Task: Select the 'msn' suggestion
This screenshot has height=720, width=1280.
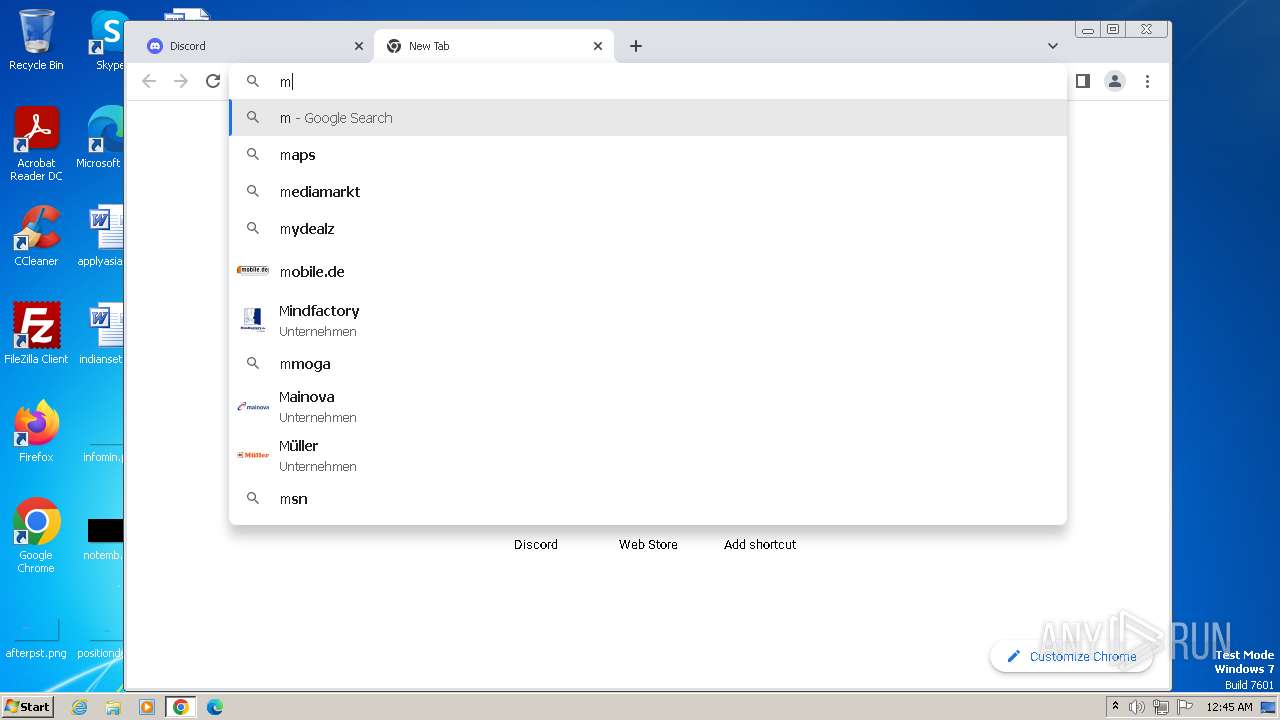Action: point(648,499)
